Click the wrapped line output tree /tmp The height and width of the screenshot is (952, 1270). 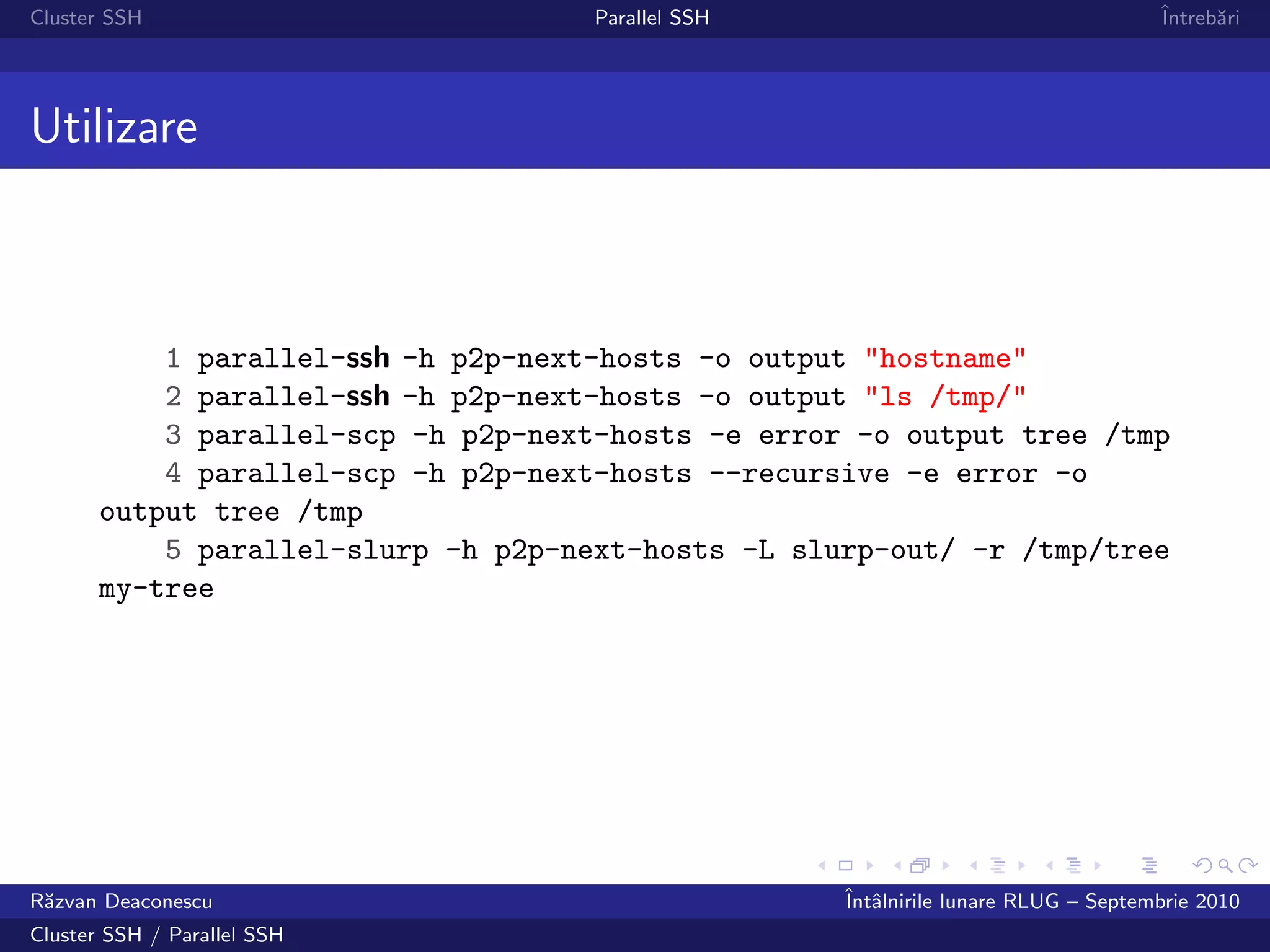[x=231, y=512]
